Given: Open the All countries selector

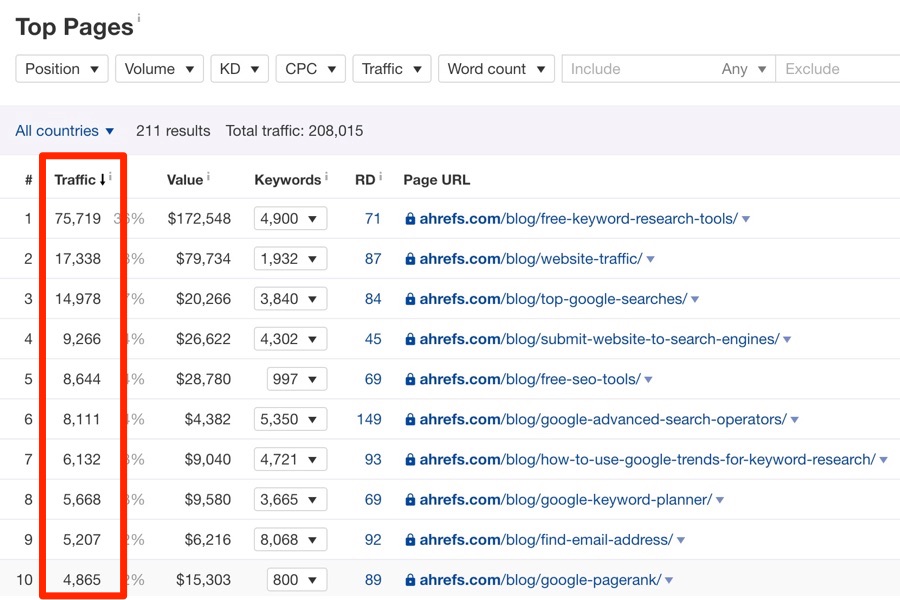Looking at the screenshot, I should [64, 130].
